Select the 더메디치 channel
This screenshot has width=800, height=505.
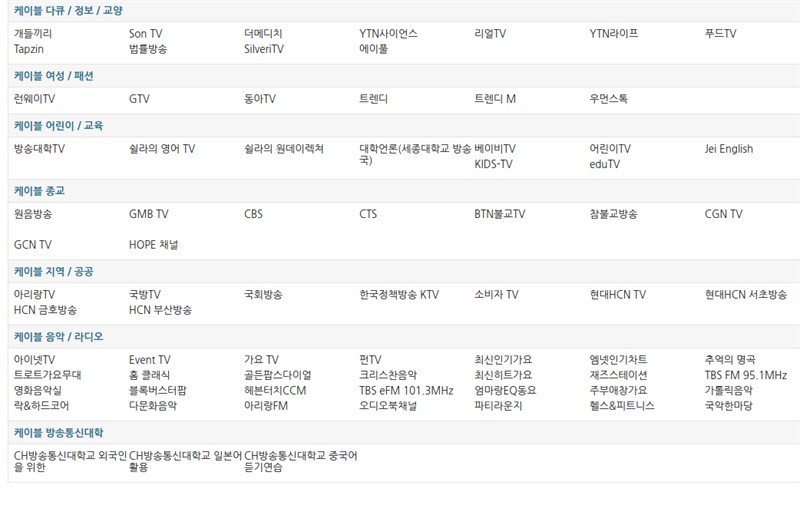263,34
